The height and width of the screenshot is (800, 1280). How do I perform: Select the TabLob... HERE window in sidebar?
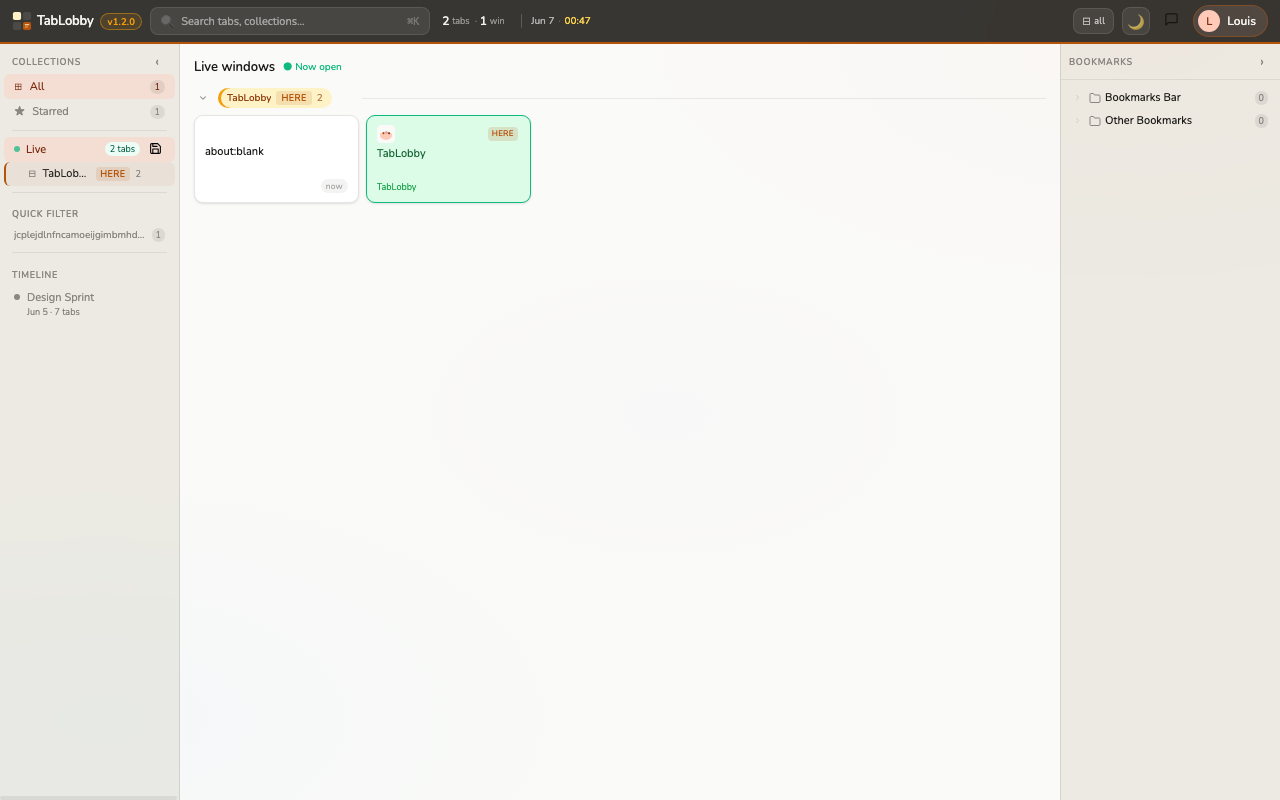[89, 174]
